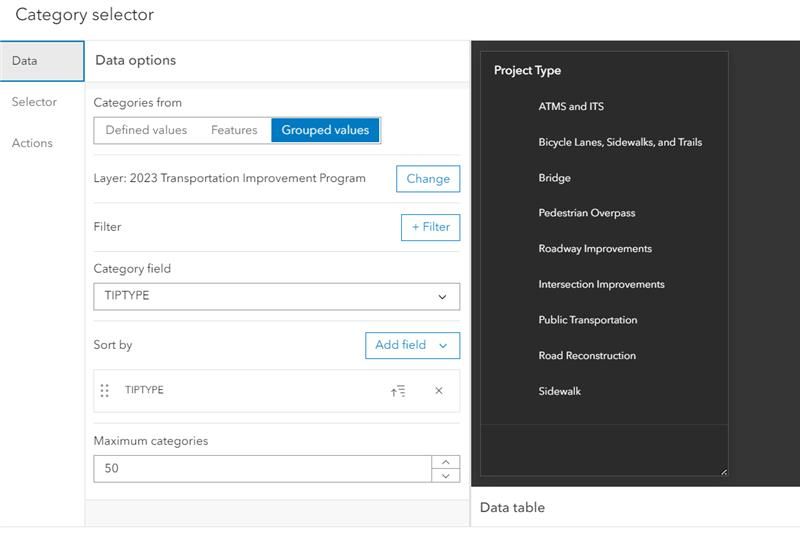Select Grouped values option
800x551 pixels.
(x=325, y=130)
